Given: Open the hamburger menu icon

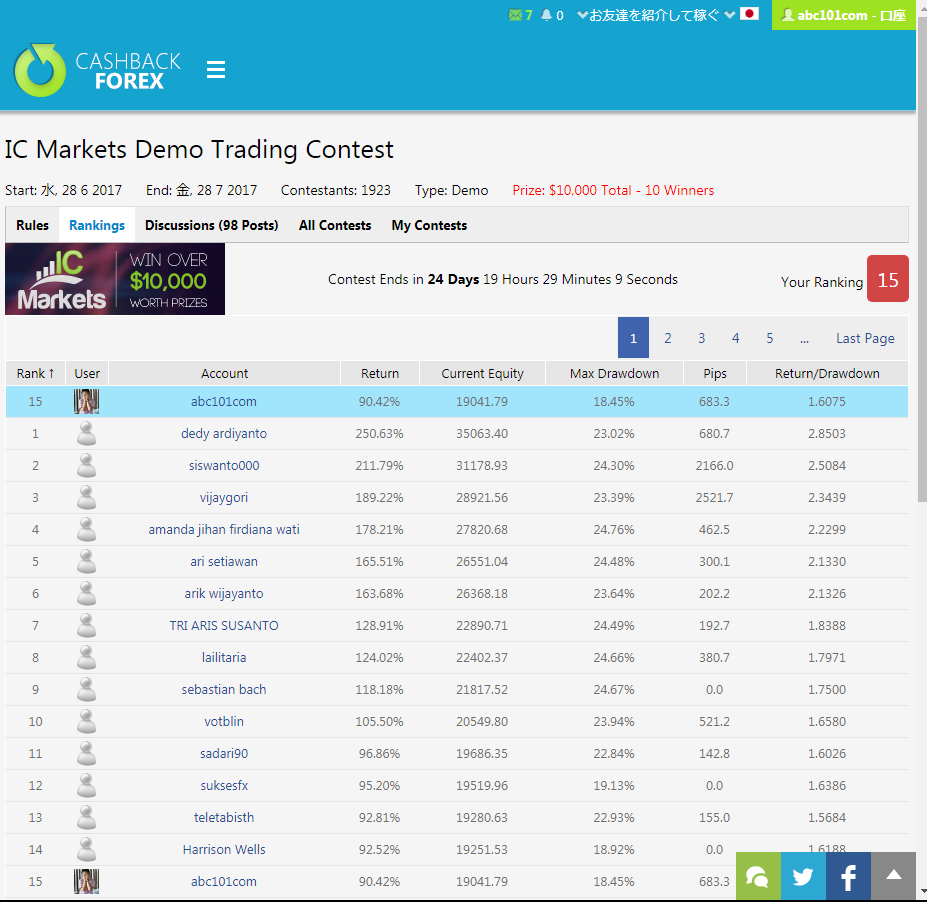Looking at the screenshot, I should tap(216, 69).
